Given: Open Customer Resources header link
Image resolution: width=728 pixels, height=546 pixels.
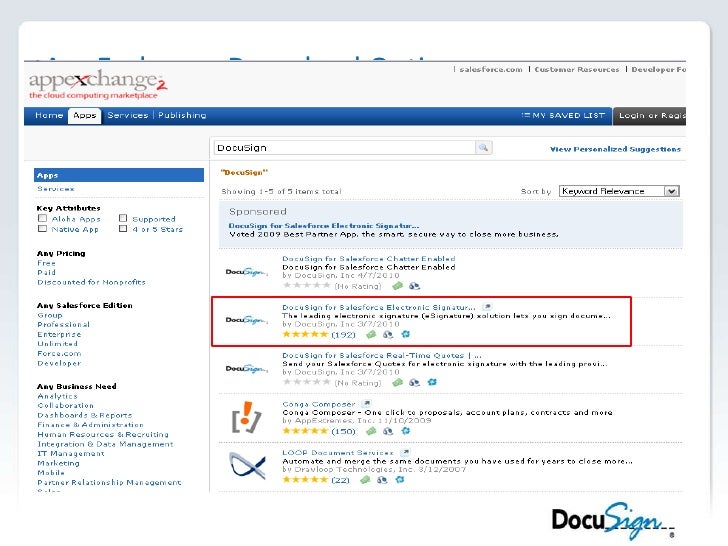Looking at the screenshot, I should point(577,70).
